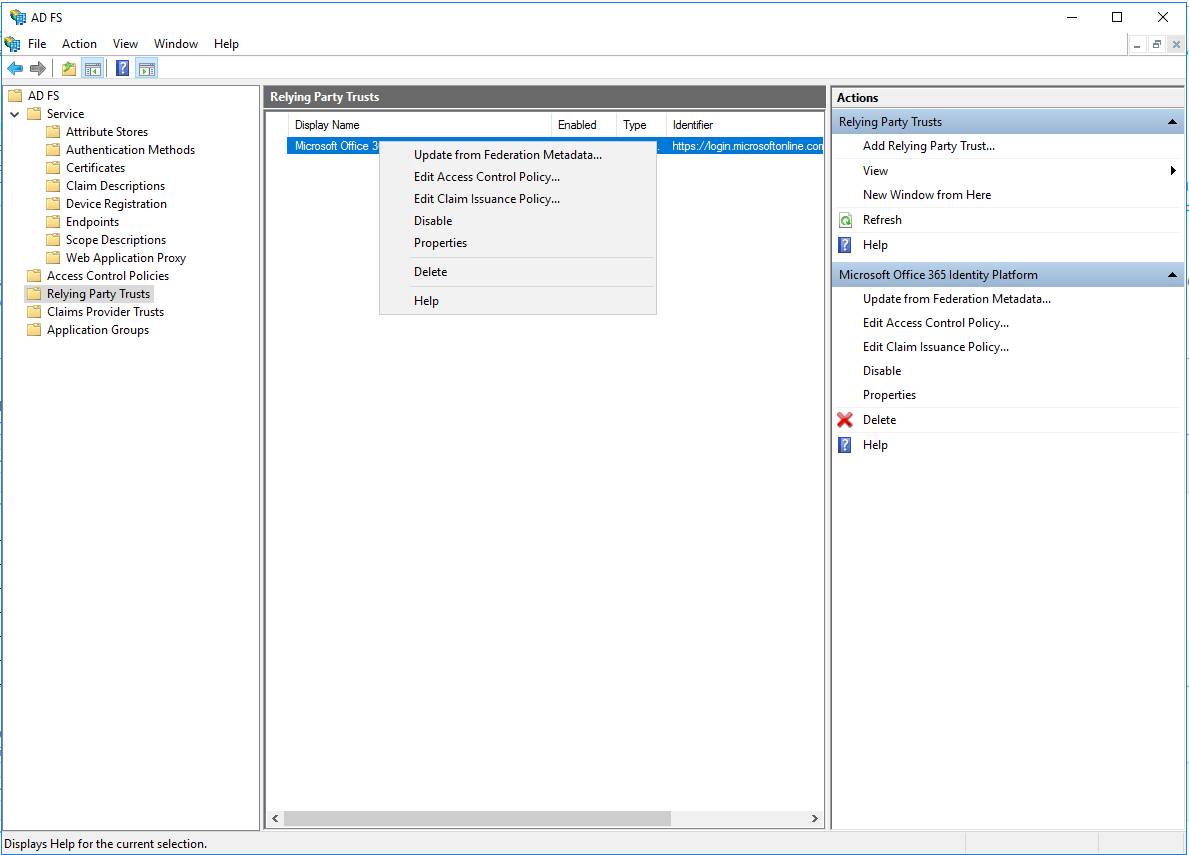Click the horizontal scrollbar thumb in trusts list
Screen dimensions: 1189x855
[477, 819]
